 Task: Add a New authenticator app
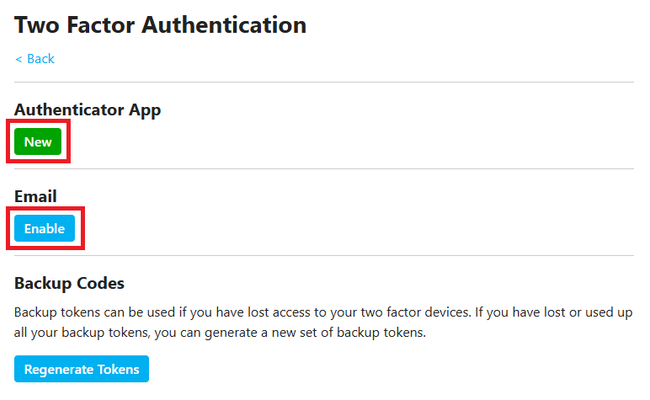[x=38, y=142]
